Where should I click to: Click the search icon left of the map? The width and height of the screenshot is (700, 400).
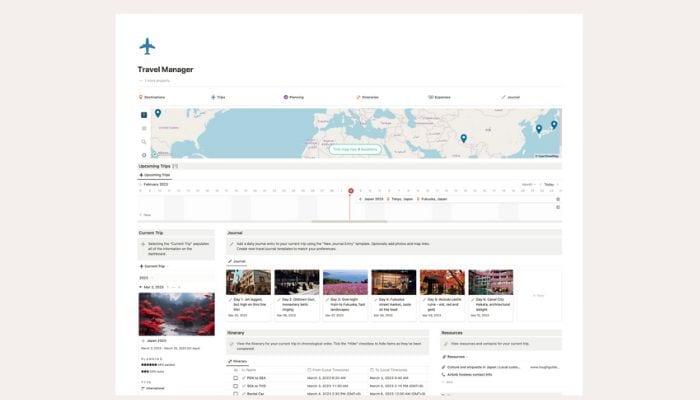click(x=144, y=142)
